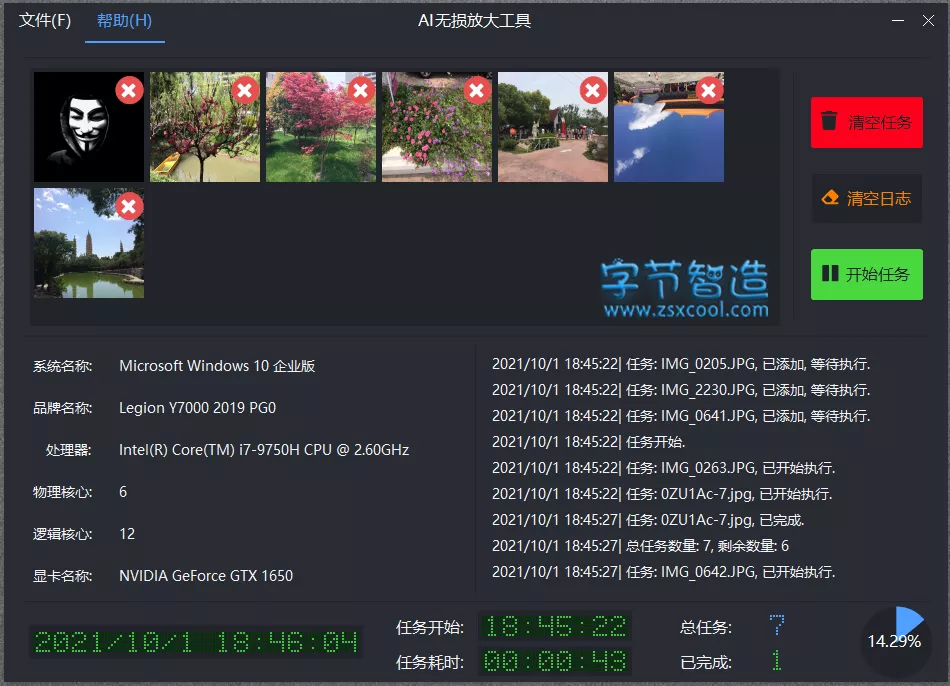The height and width of the screenshot is (686, 950).
Task: Click log entry IMG_0641.JPG 已添加
Action: [681, 416]
